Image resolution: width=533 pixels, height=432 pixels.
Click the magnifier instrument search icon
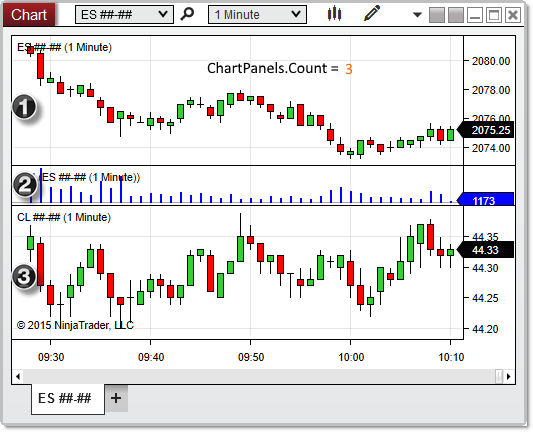coord(187,14)
